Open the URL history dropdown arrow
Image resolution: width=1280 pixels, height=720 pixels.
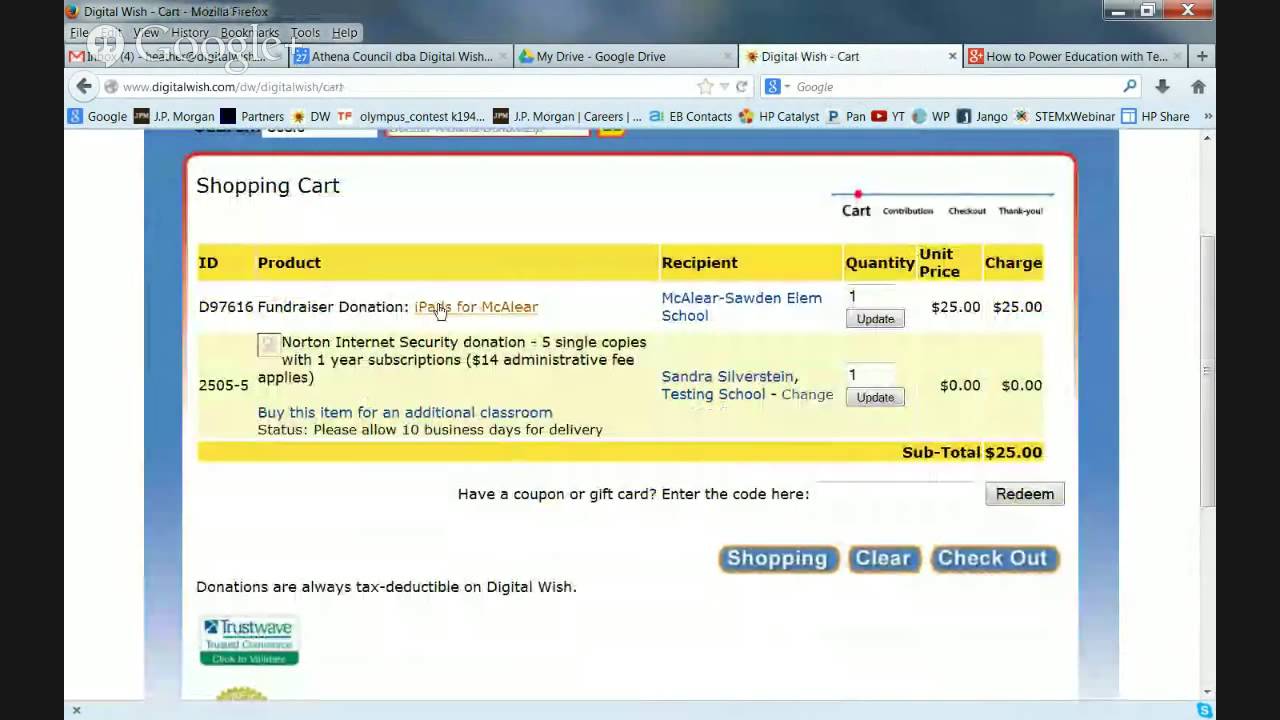724,87
